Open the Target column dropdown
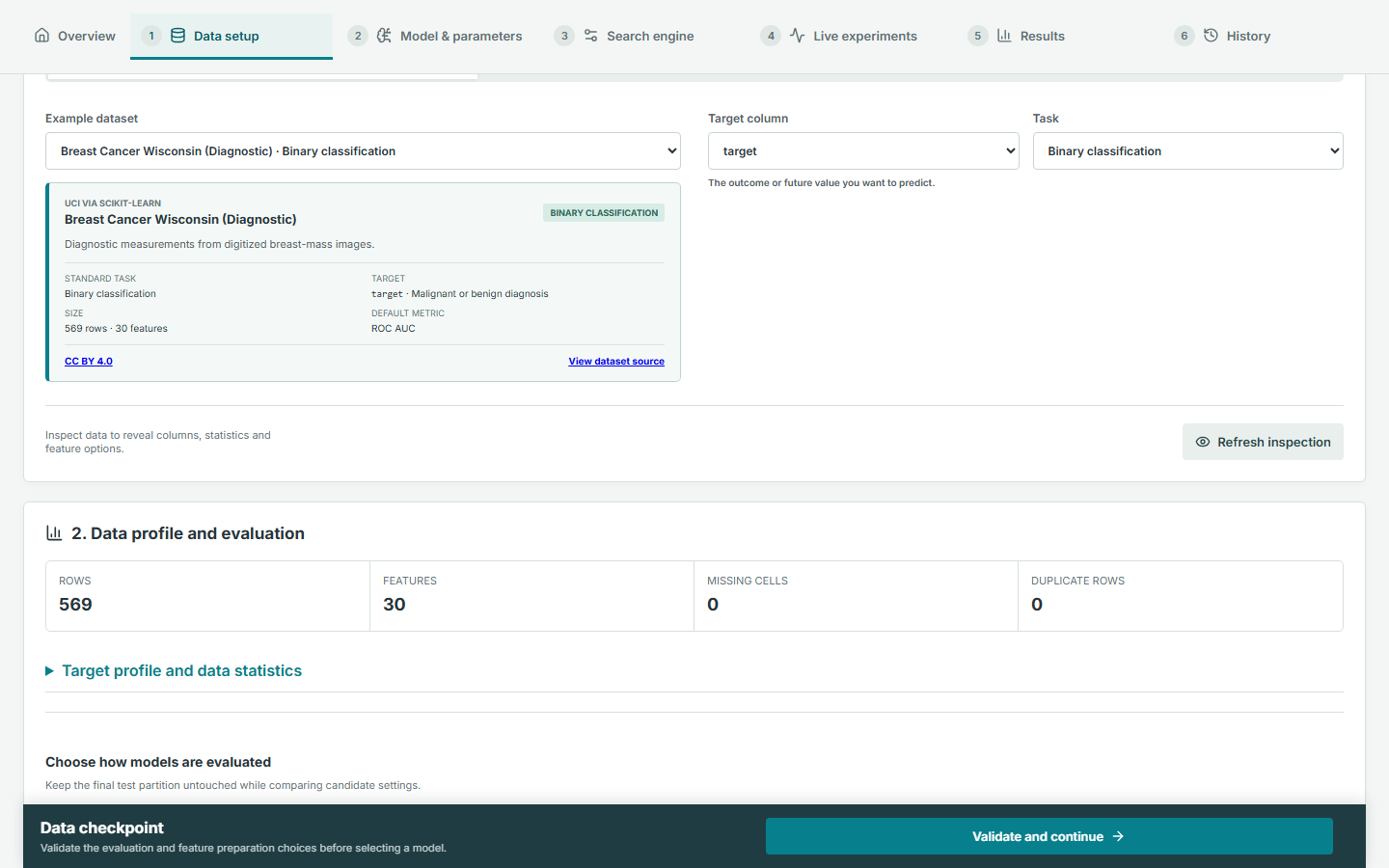 pyautogui.click(x=863, y=151)
